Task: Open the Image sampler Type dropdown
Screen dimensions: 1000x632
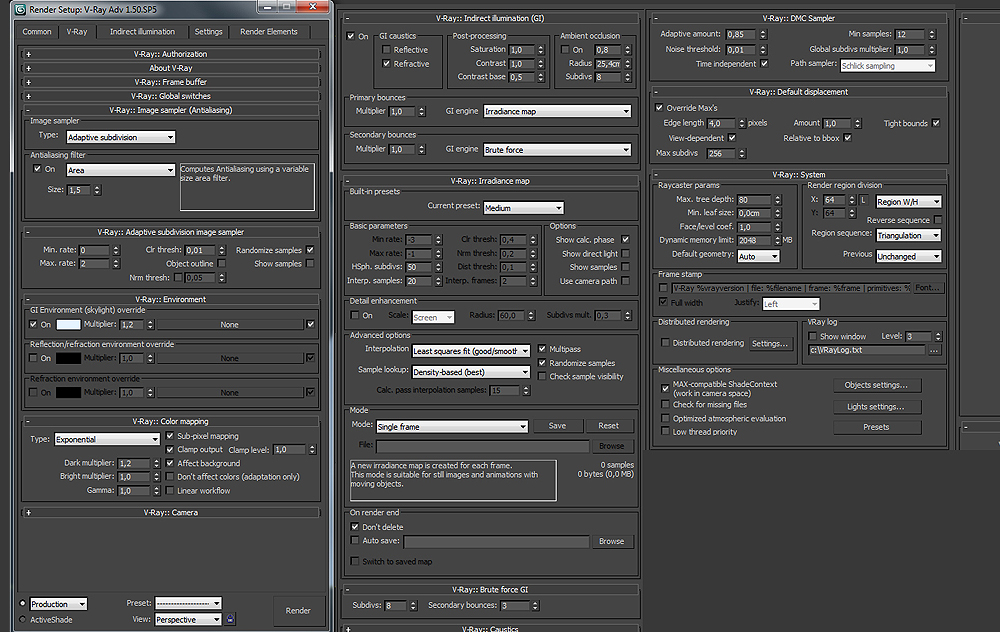Action: point(121,137)
